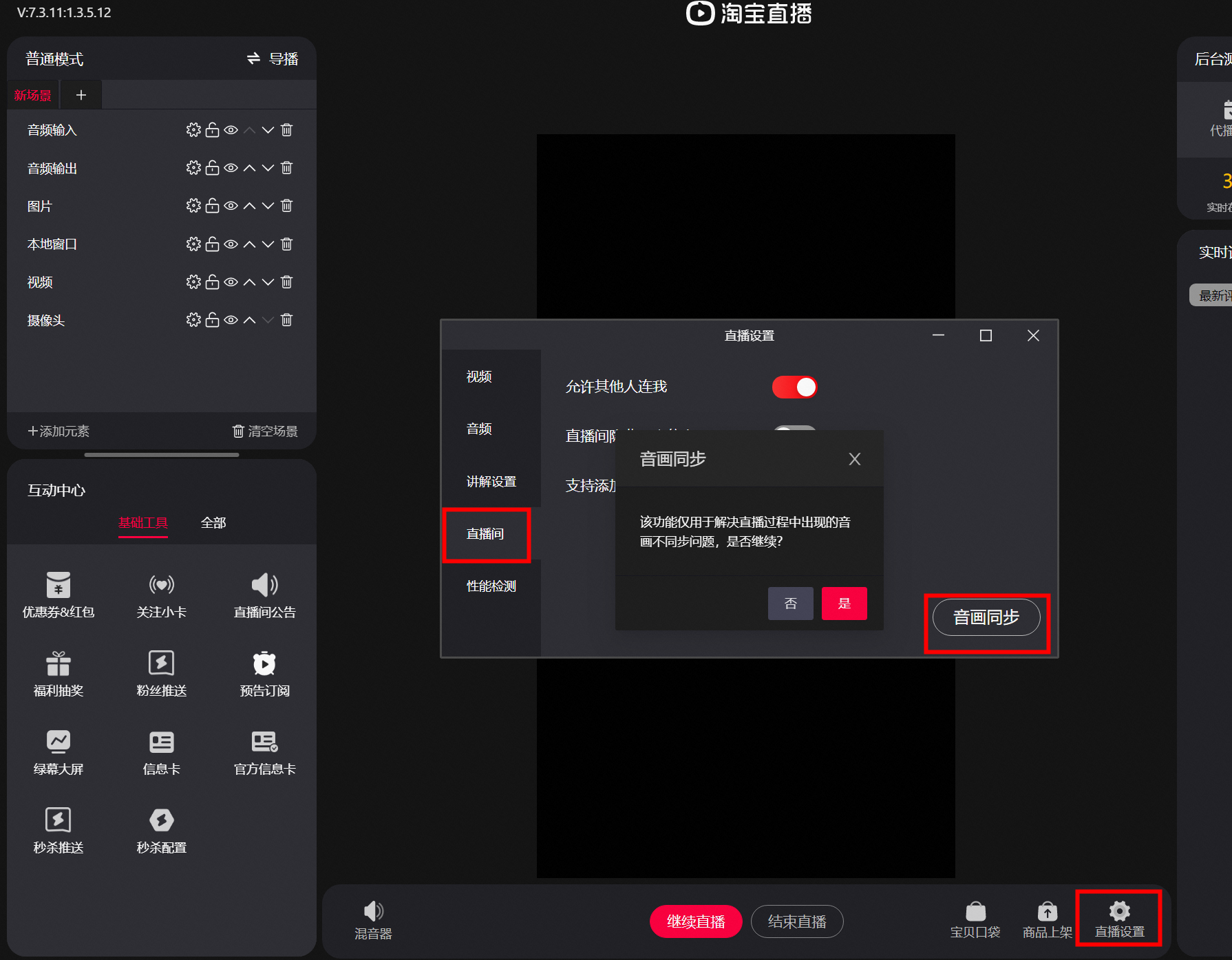The image size is (1232, 960).
Task: Delete the 本地窗口 element
Action: coord(287,244)
